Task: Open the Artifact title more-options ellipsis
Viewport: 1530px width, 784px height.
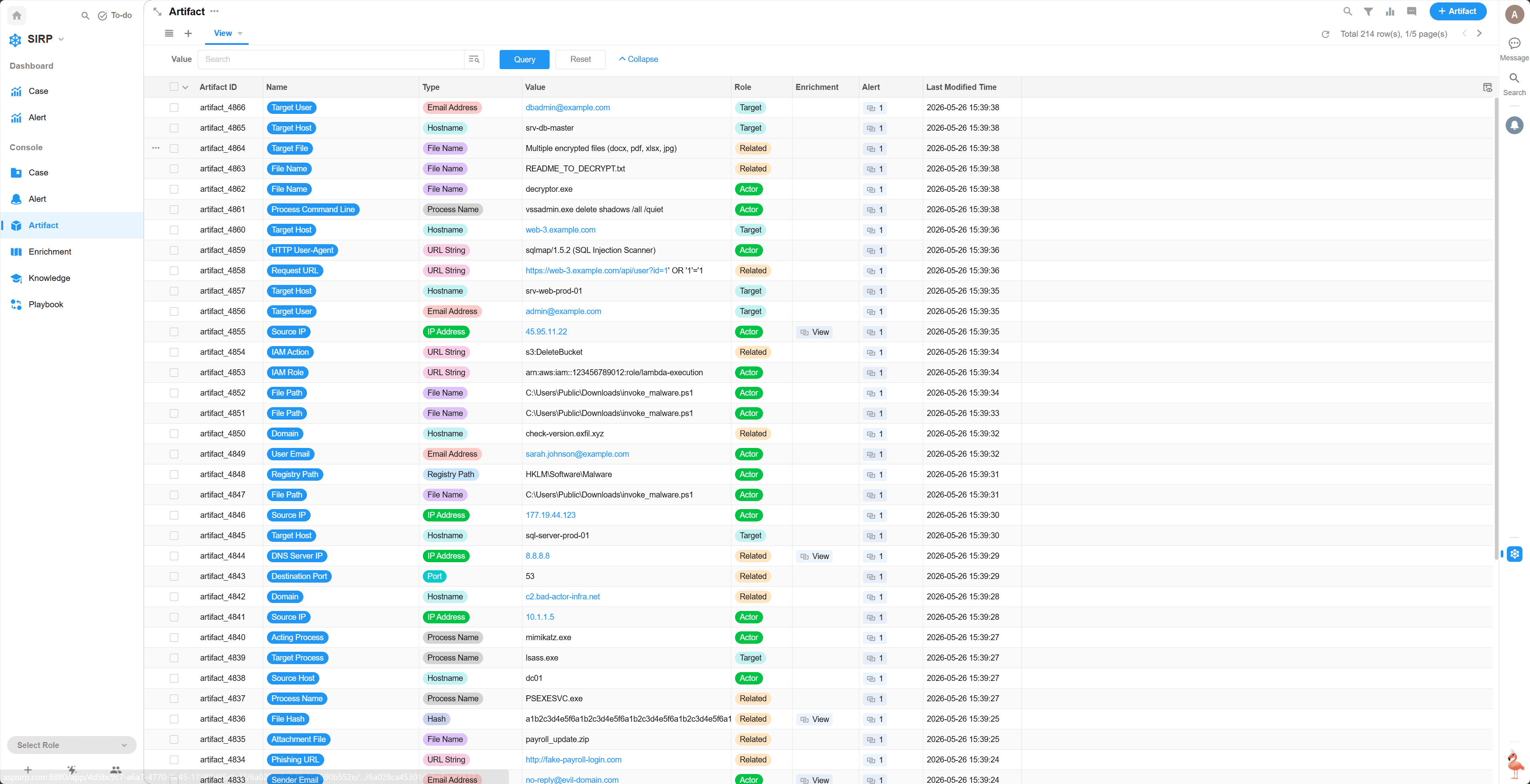Action: [x=214, y=11]
